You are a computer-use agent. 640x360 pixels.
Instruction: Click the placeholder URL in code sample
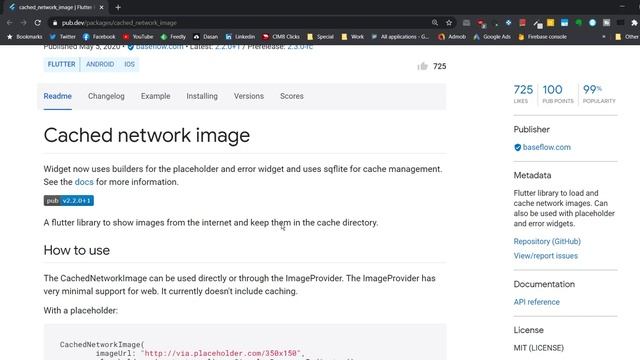coord(222,353)
